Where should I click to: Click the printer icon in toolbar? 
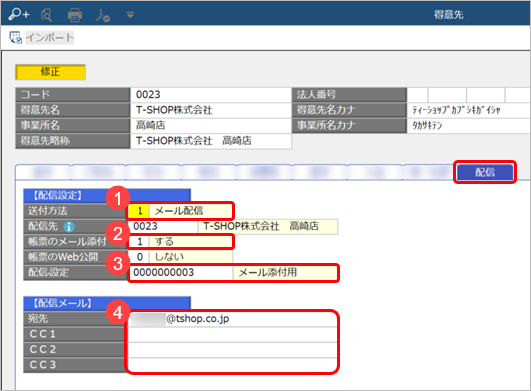tap(75, 15)
